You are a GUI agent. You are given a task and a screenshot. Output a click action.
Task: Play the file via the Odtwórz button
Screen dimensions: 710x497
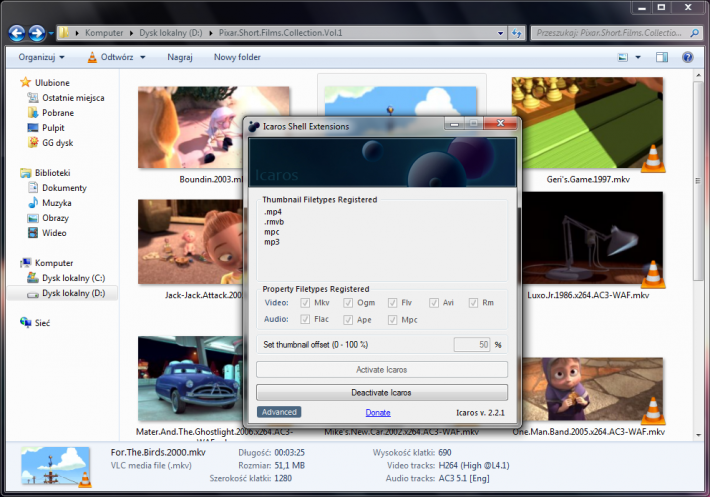pos(110,57)
